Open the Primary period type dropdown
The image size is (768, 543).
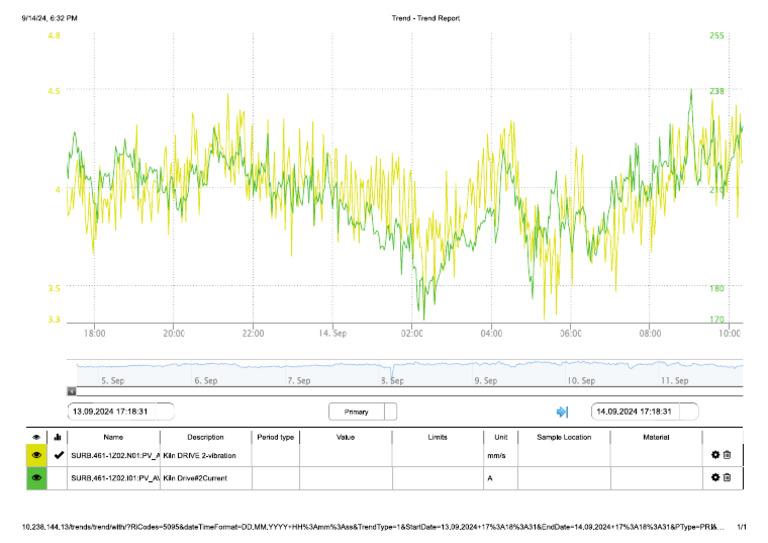coord(390,412)
